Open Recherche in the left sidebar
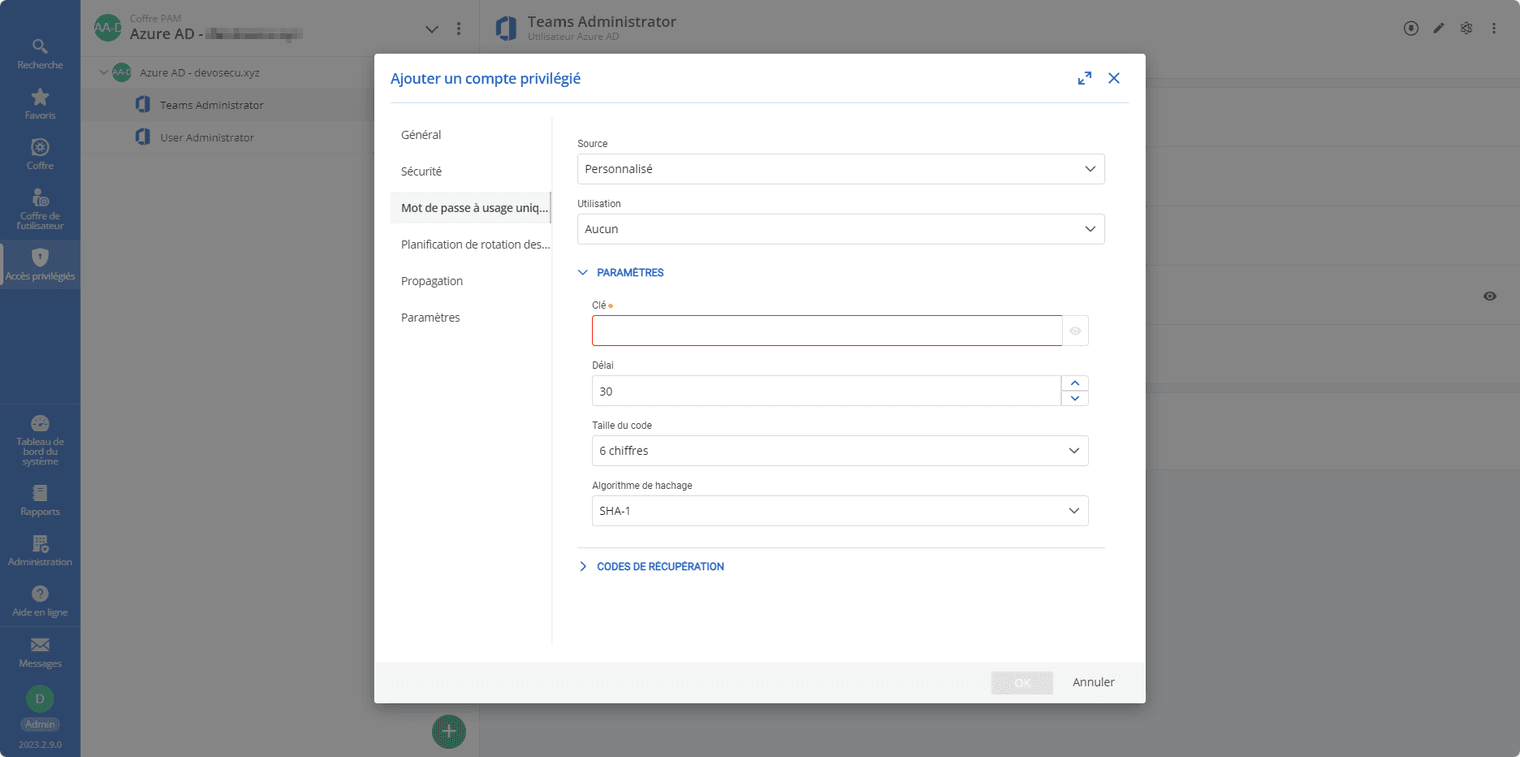 (x=40, y=54)
